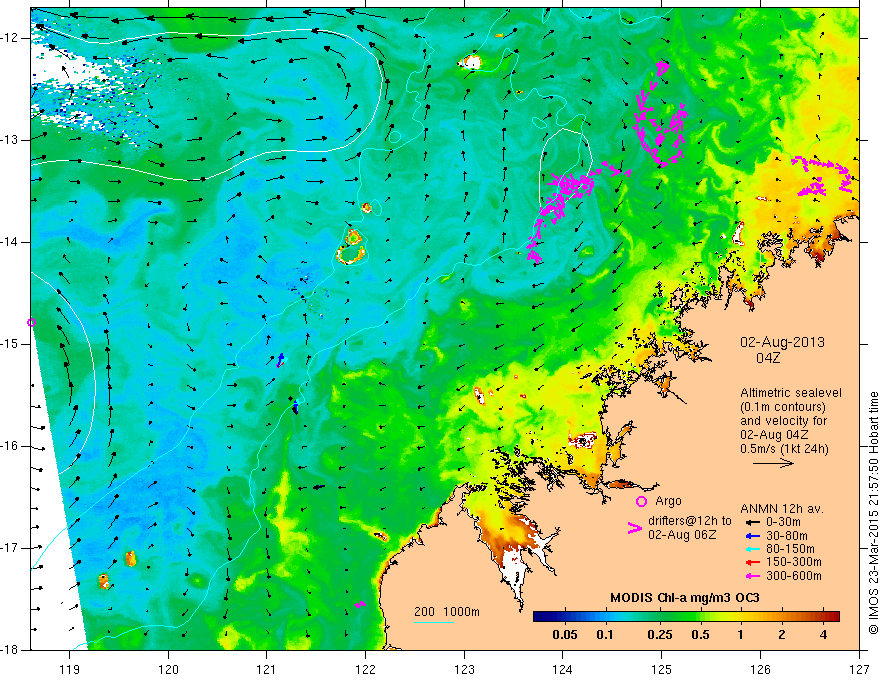The height and width of the screenshot is (680, 880).
Task: Click the longitude axis label '125'
Action: click(x=662, y=669)
